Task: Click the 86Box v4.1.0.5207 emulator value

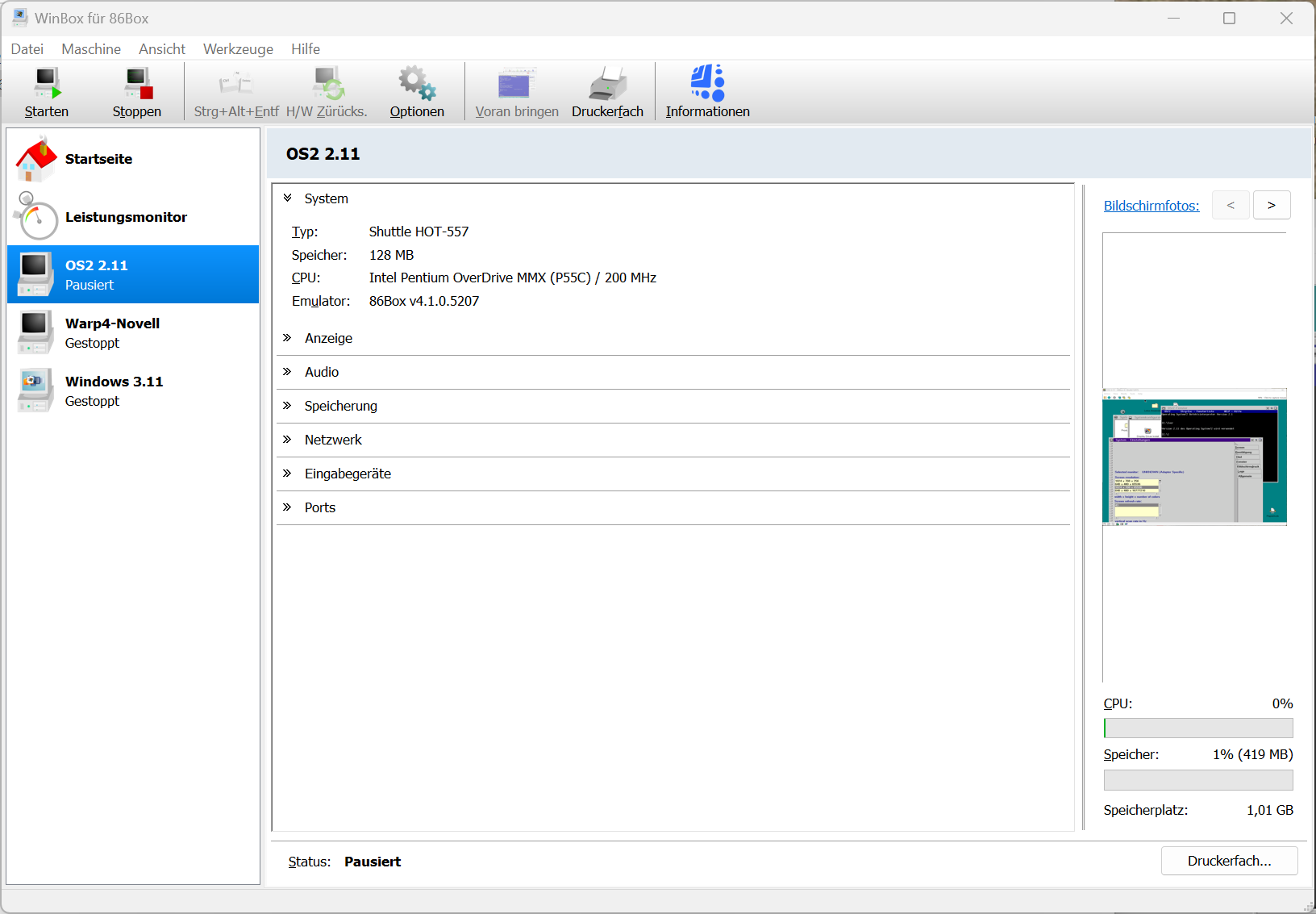Action: tap(424, 301)
